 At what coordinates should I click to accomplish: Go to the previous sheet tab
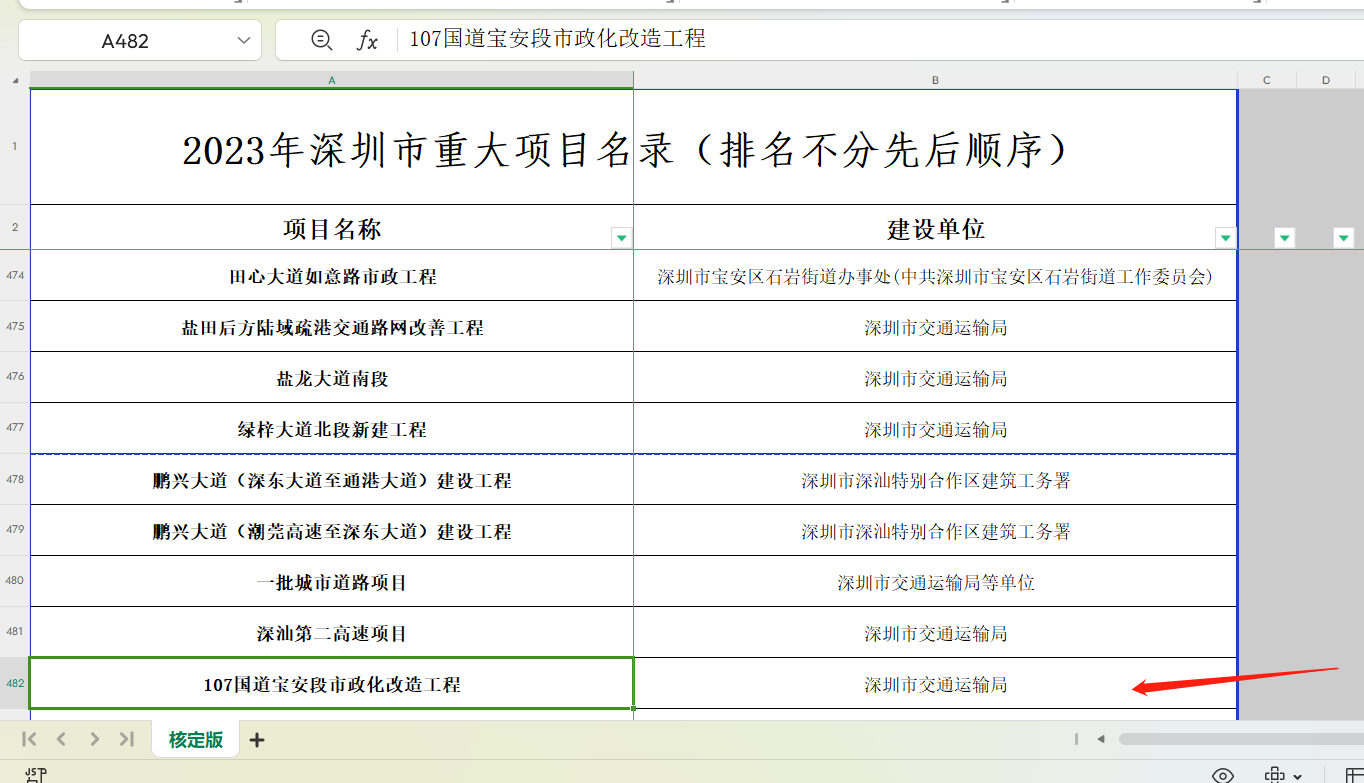61,739
